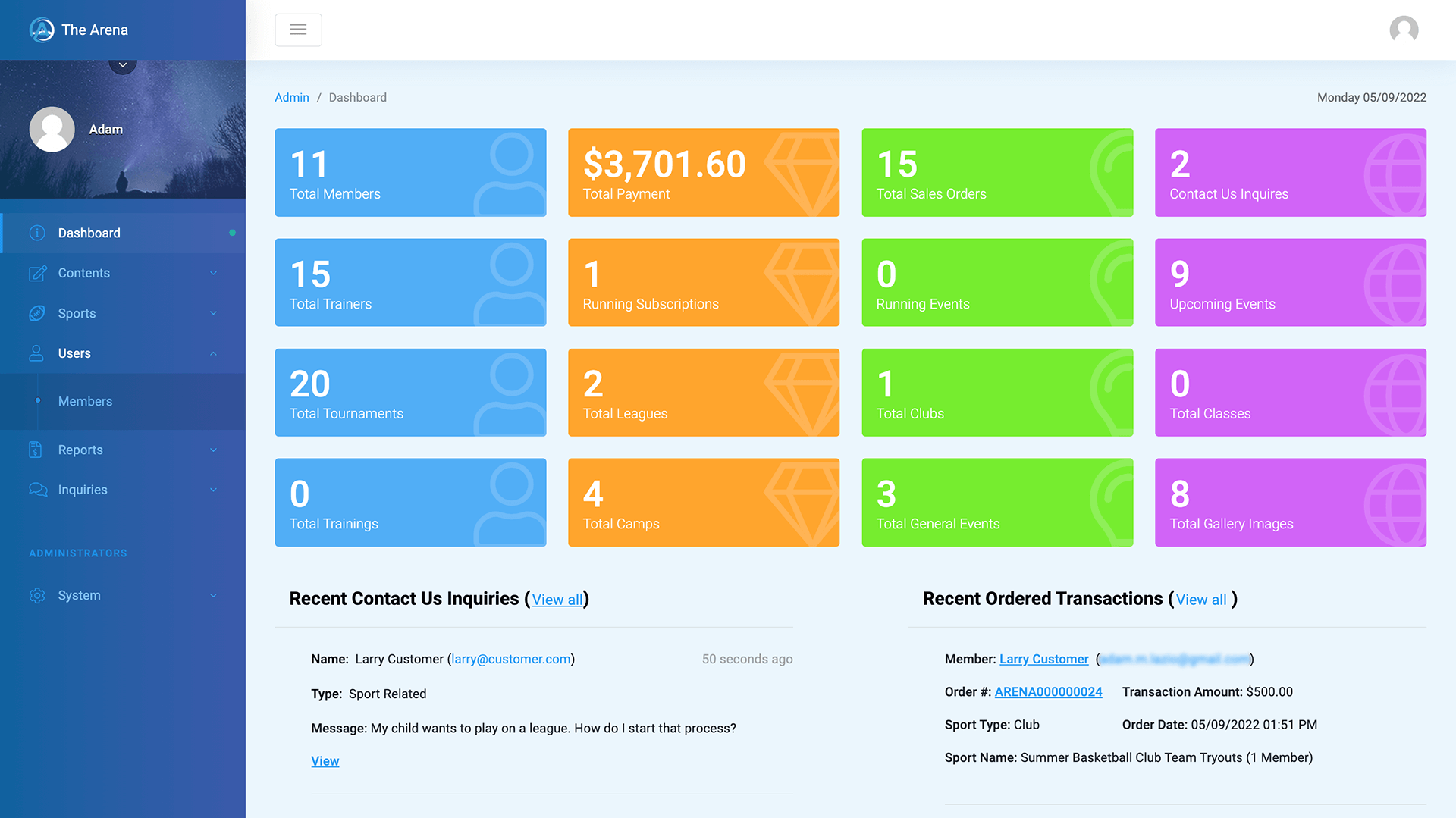Click the Total Members label

[334, 194]
